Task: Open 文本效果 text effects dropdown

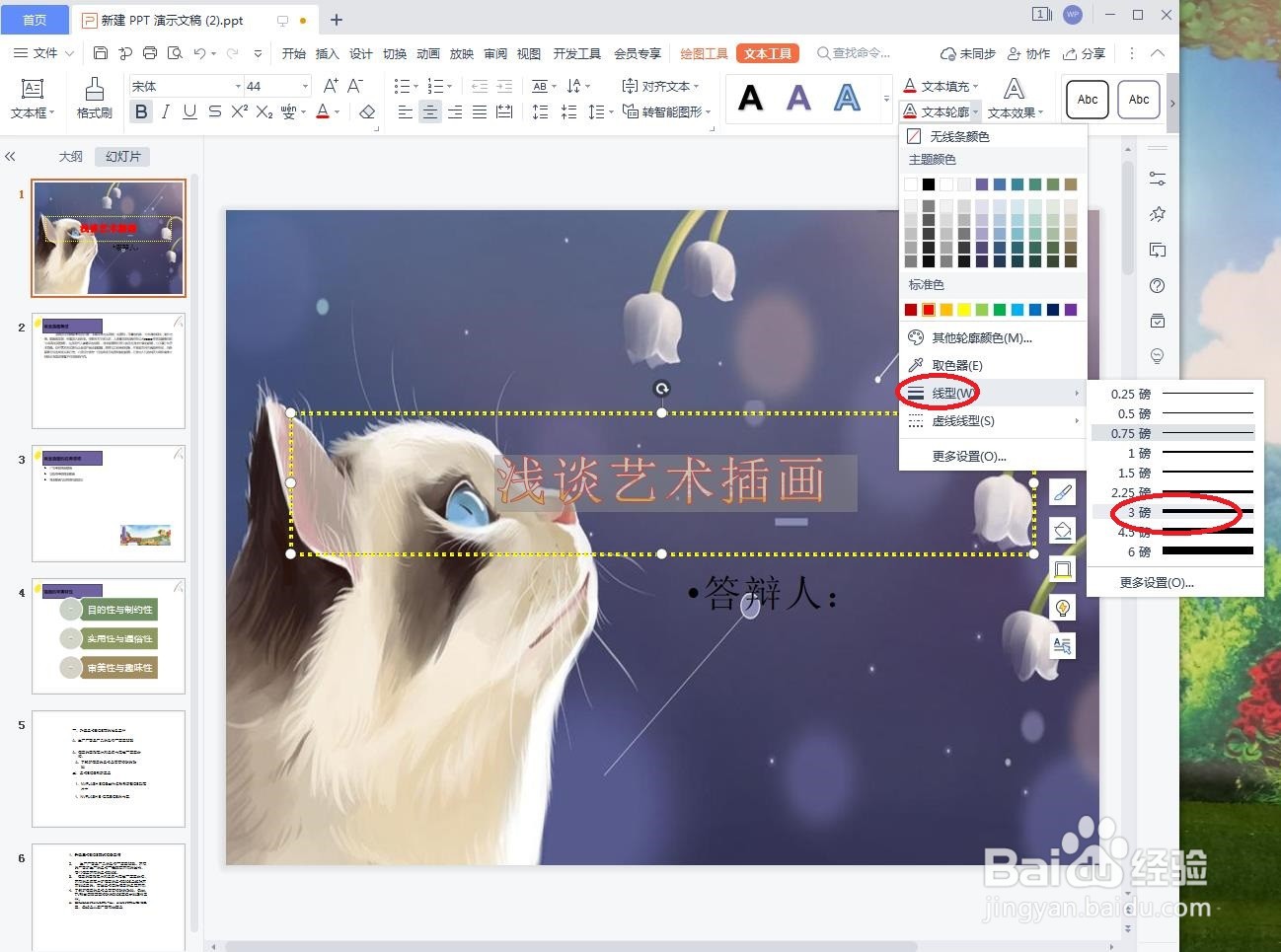Action: [x=1015, y=112]
